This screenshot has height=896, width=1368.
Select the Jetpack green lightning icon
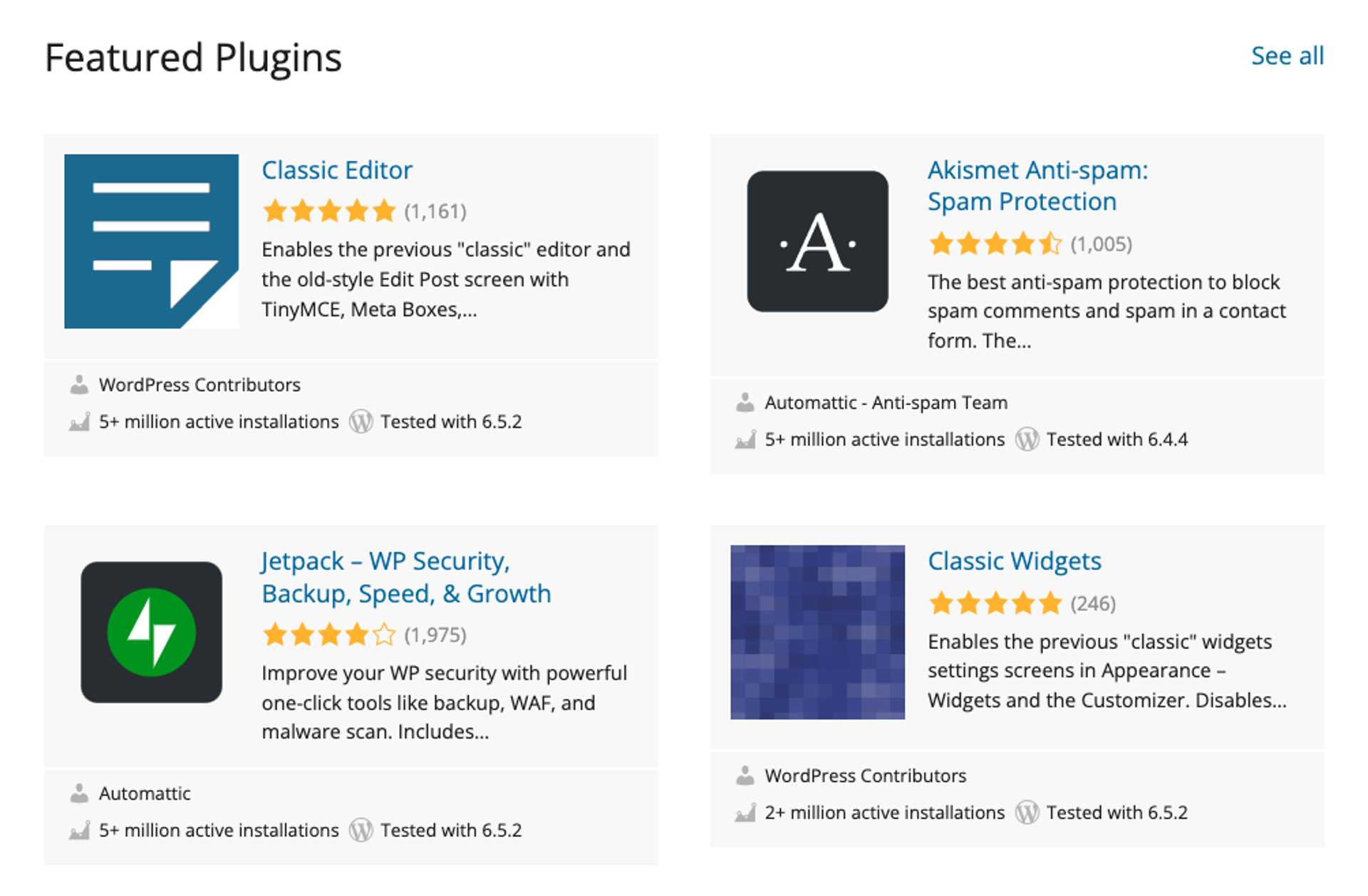[152, 632]
